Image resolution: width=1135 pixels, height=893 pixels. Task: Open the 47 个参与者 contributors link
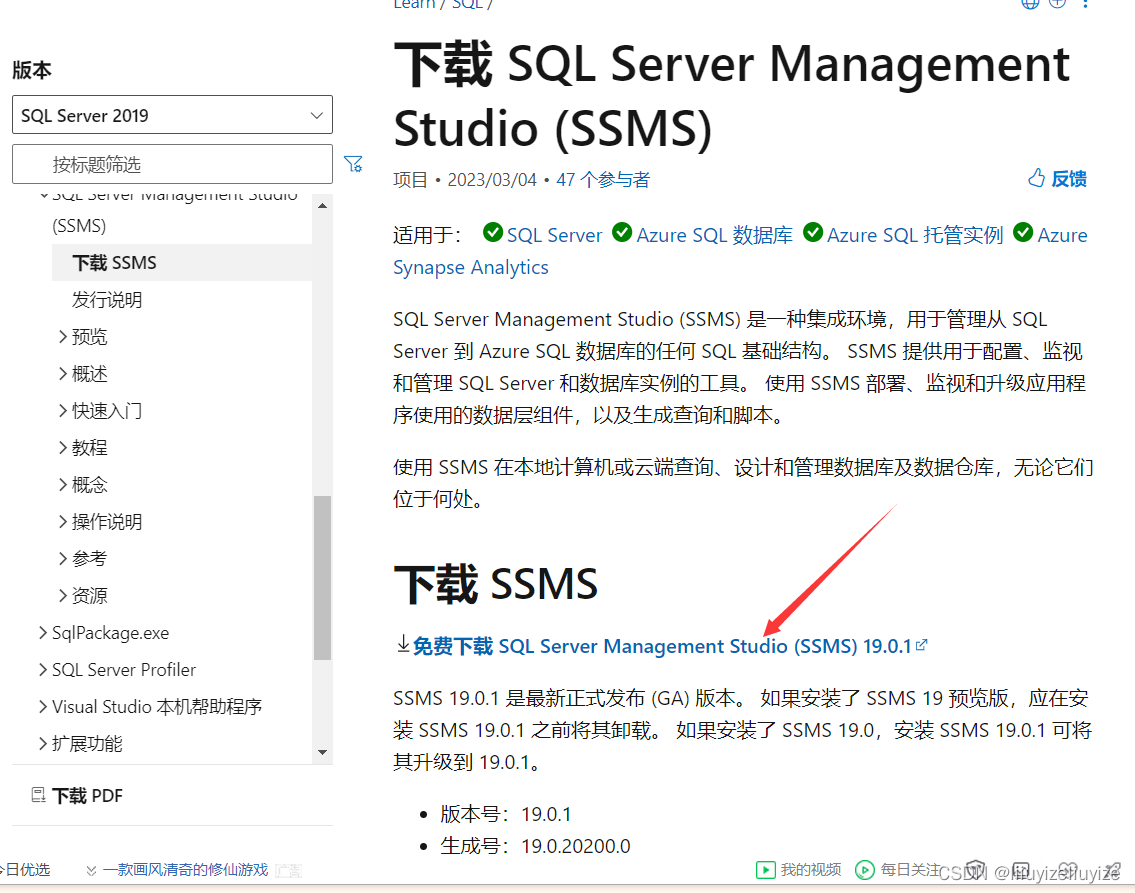click(x=603, y=179)
